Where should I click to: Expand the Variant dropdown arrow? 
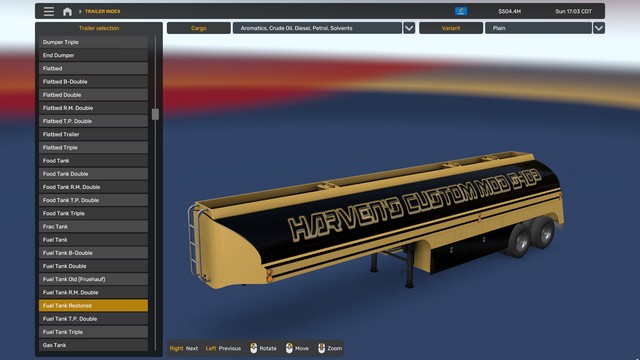599,28
